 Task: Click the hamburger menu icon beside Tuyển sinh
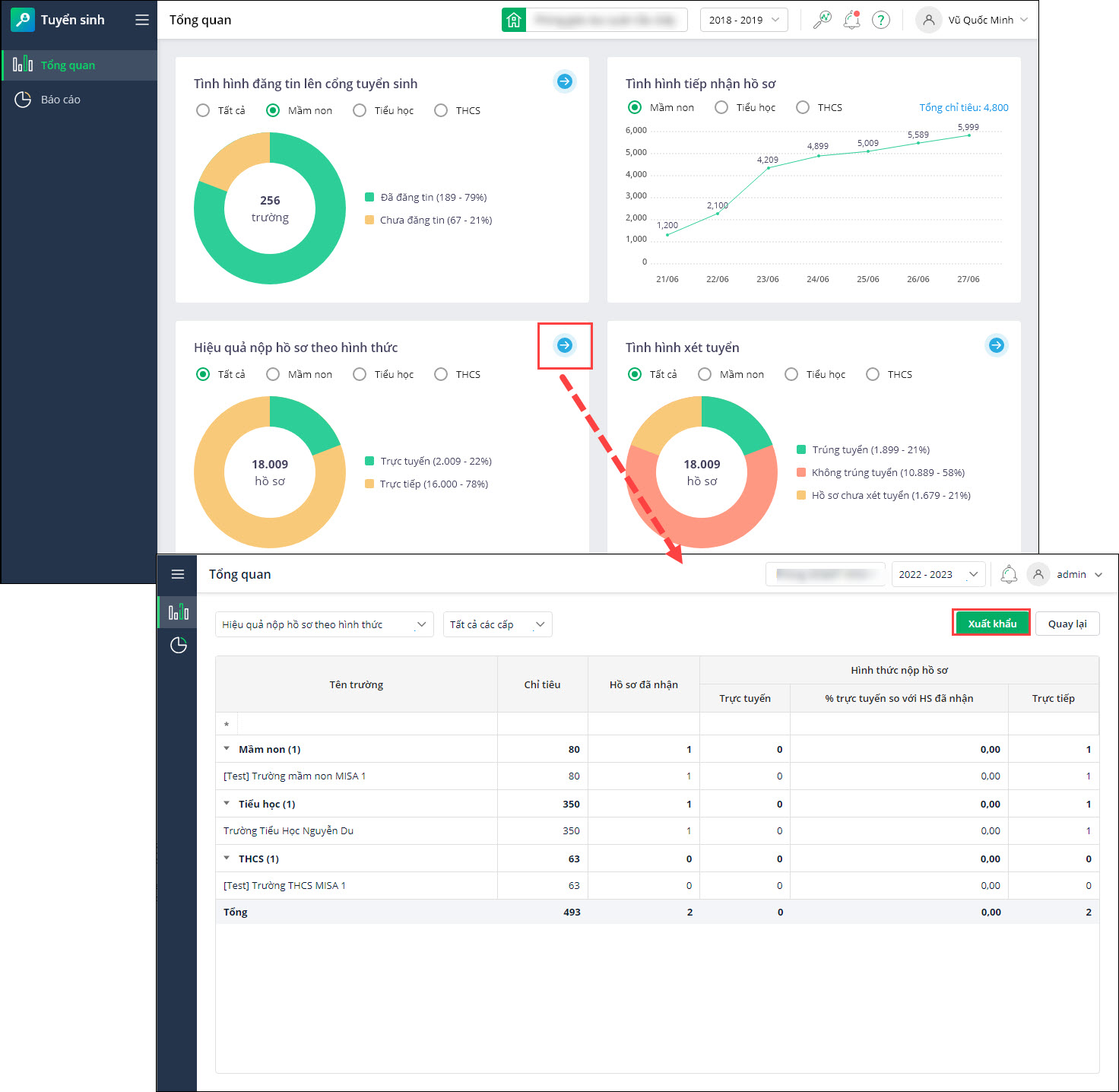tap(142, 20)
